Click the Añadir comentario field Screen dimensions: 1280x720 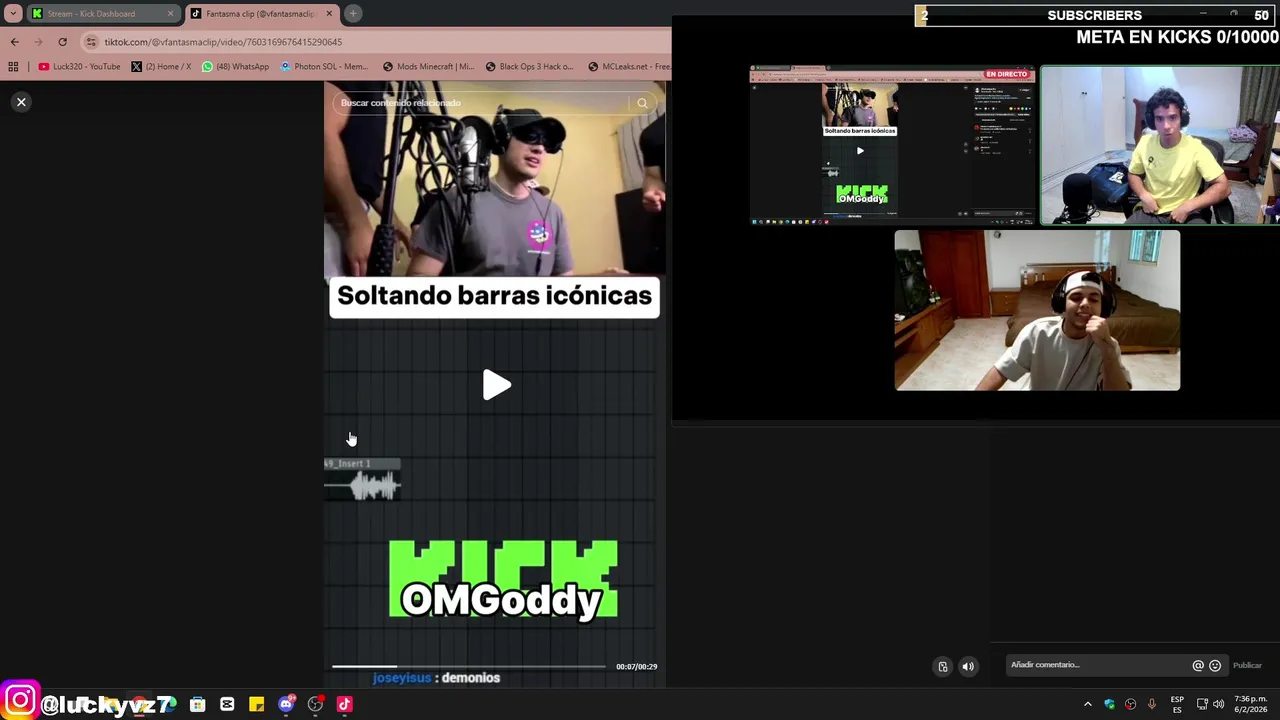coord(1097,665)
